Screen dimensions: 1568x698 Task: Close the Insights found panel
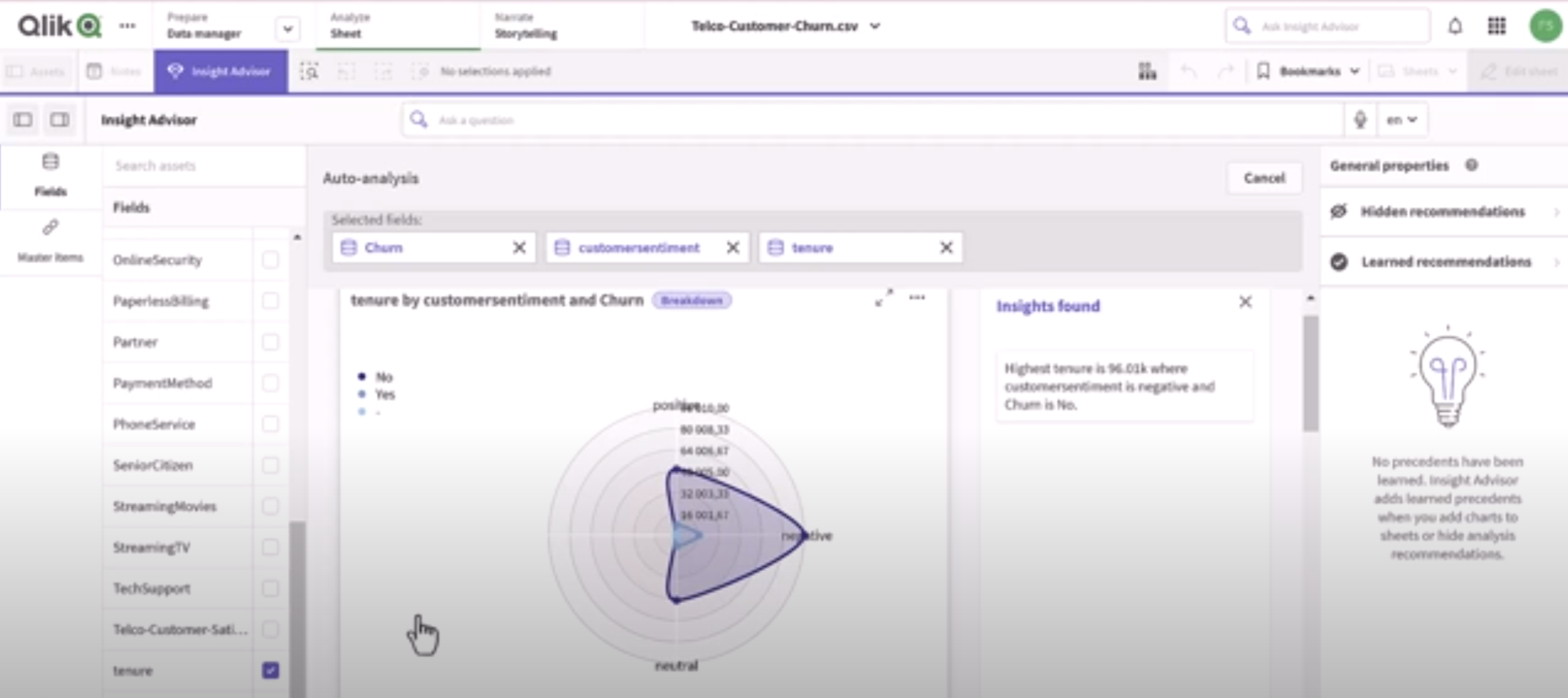coord(1245,303)
